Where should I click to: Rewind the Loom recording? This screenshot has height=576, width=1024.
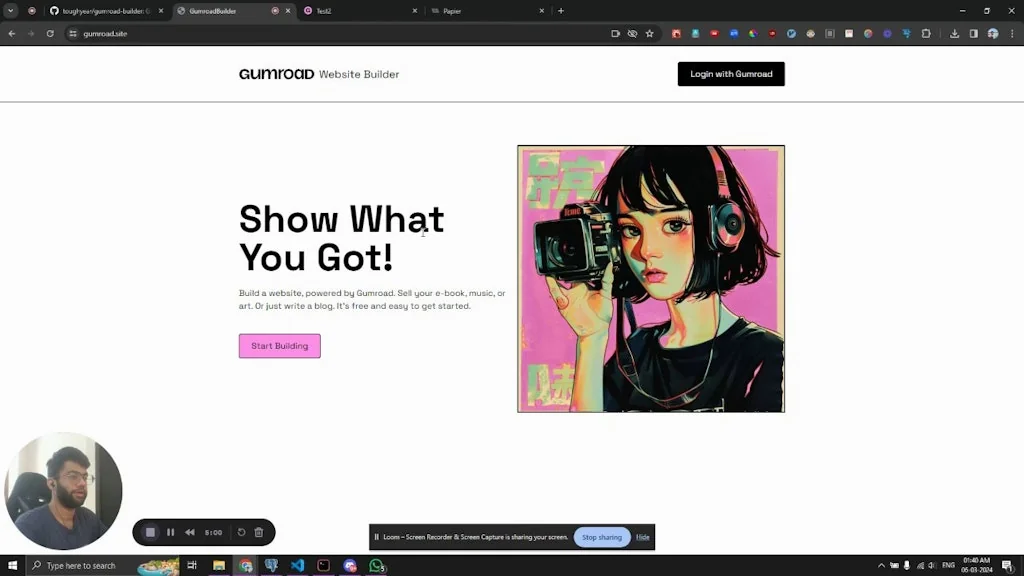point(190,532)
